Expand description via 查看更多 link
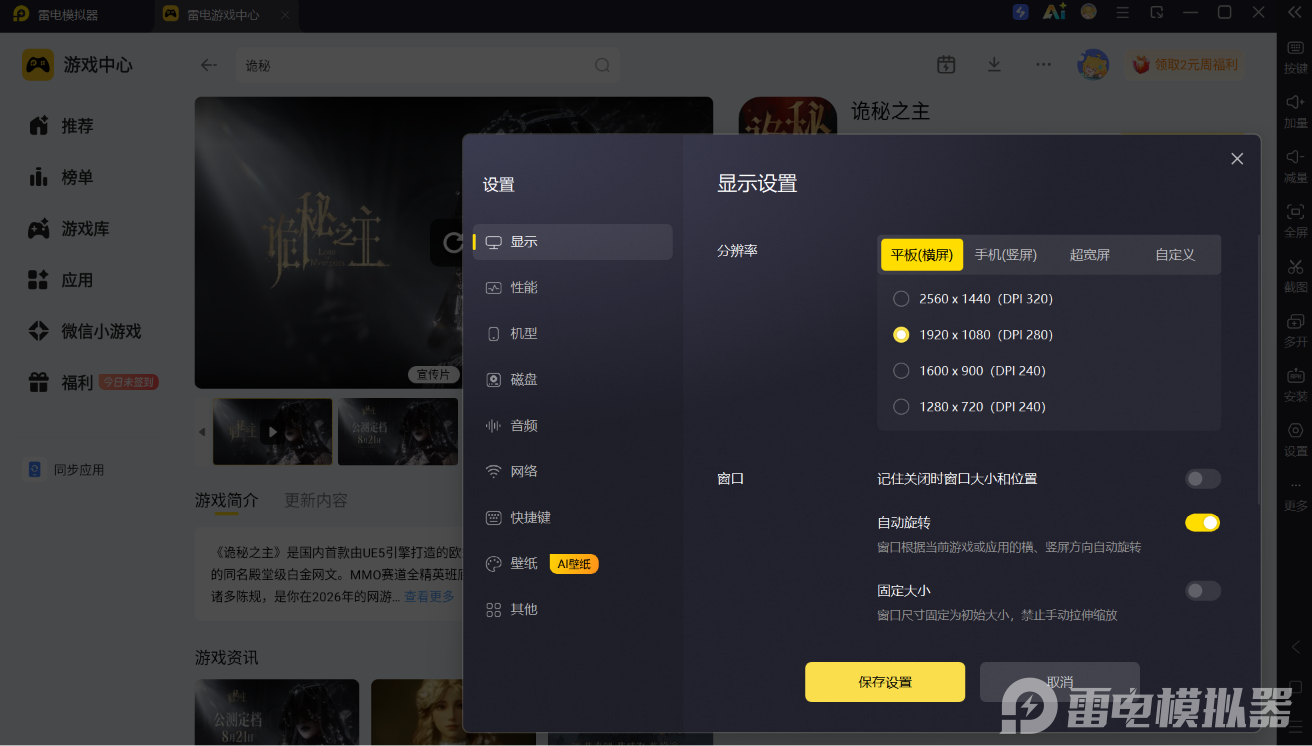 click(429, 597)
